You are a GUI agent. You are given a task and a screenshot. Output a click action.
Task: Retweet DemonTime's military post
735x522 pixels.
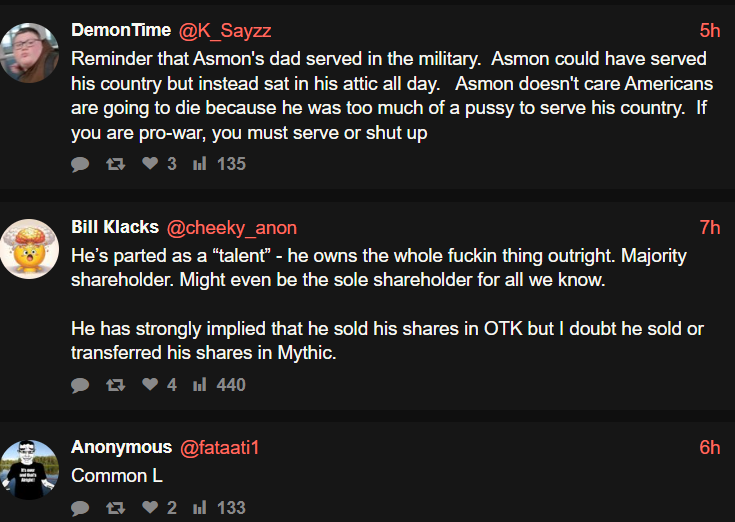click(115, 164)
